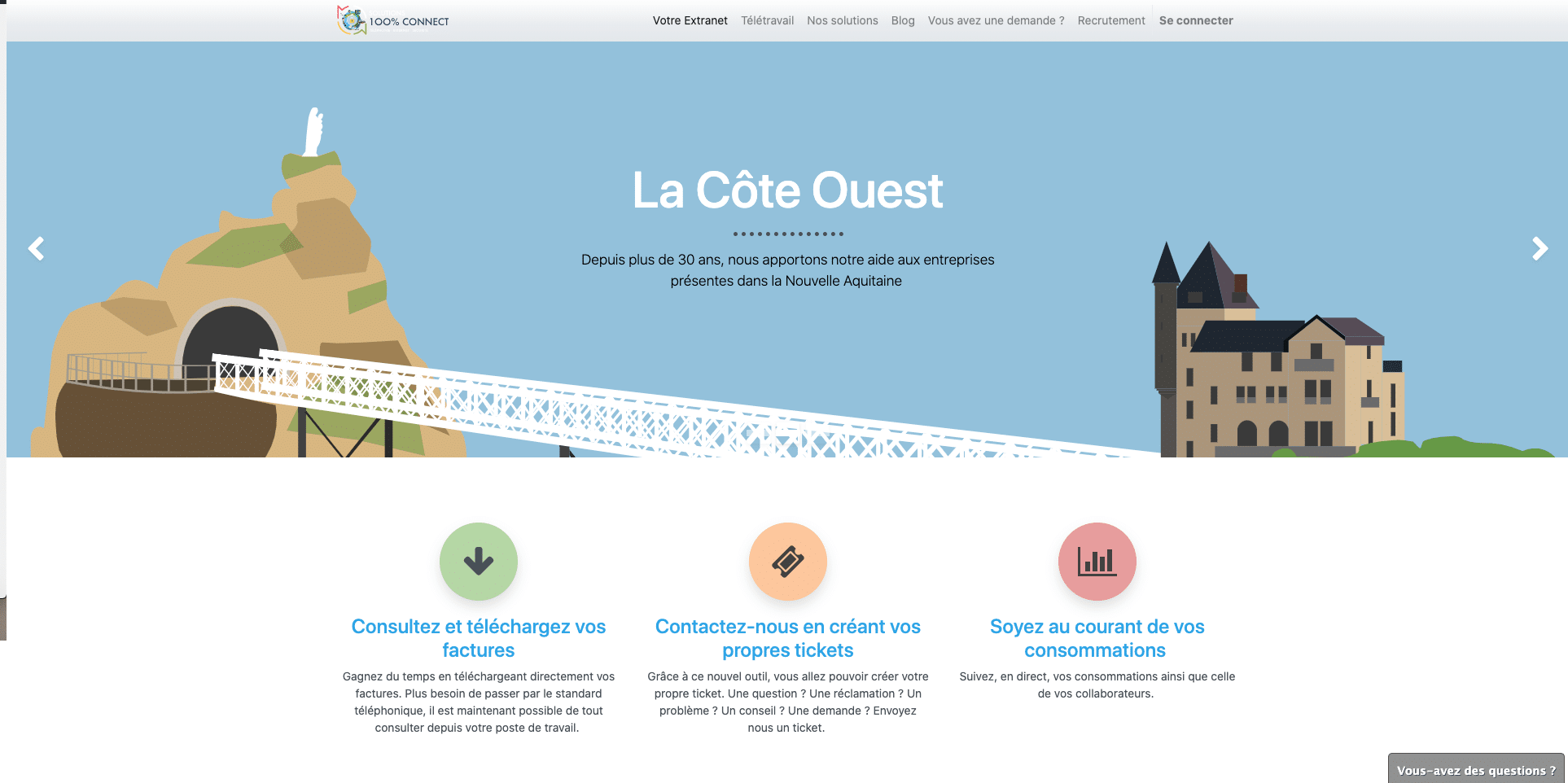This screenshot has width=1568, height=783.
Task: Open Nos solutions menu
Action: [843, 20]
